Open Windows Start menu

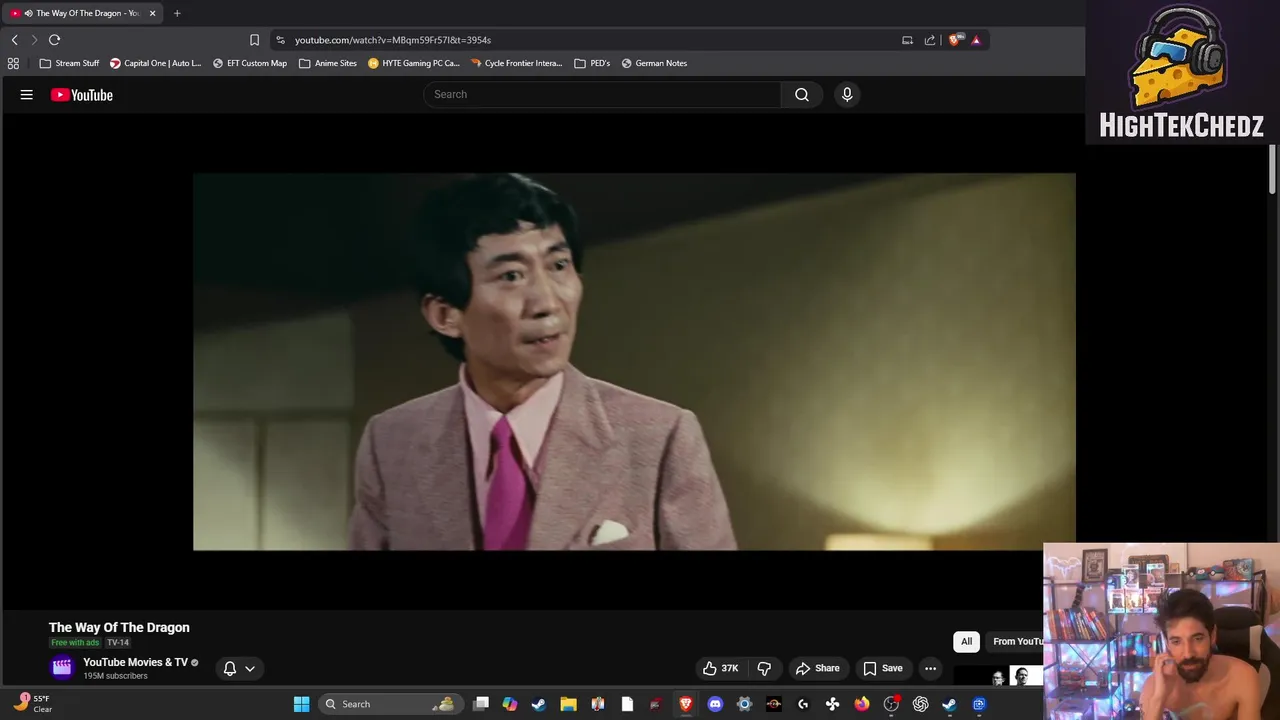tap(301, 704)
